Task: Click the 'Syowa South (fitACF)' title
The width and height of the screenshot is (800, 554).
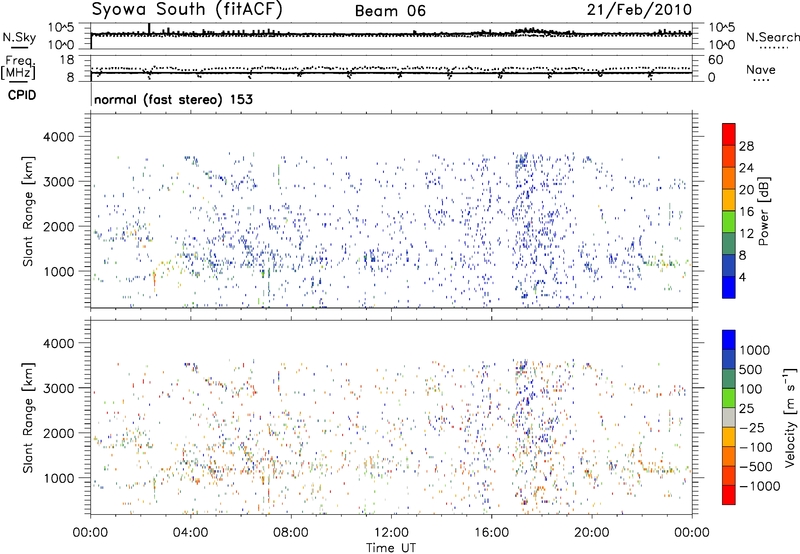Action: [x=187, y=10]
